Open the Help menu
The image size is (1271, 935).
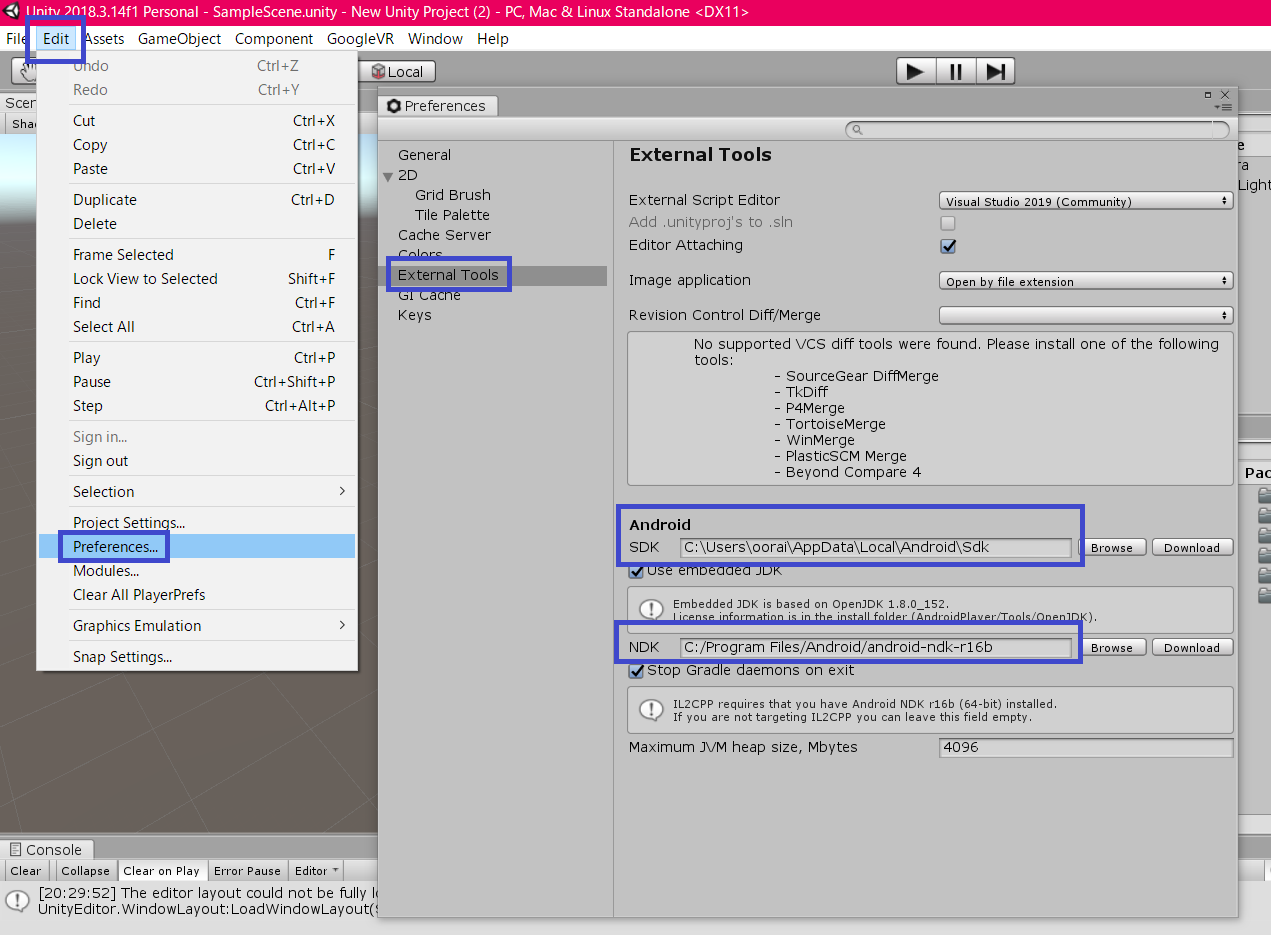click(493, 39)
